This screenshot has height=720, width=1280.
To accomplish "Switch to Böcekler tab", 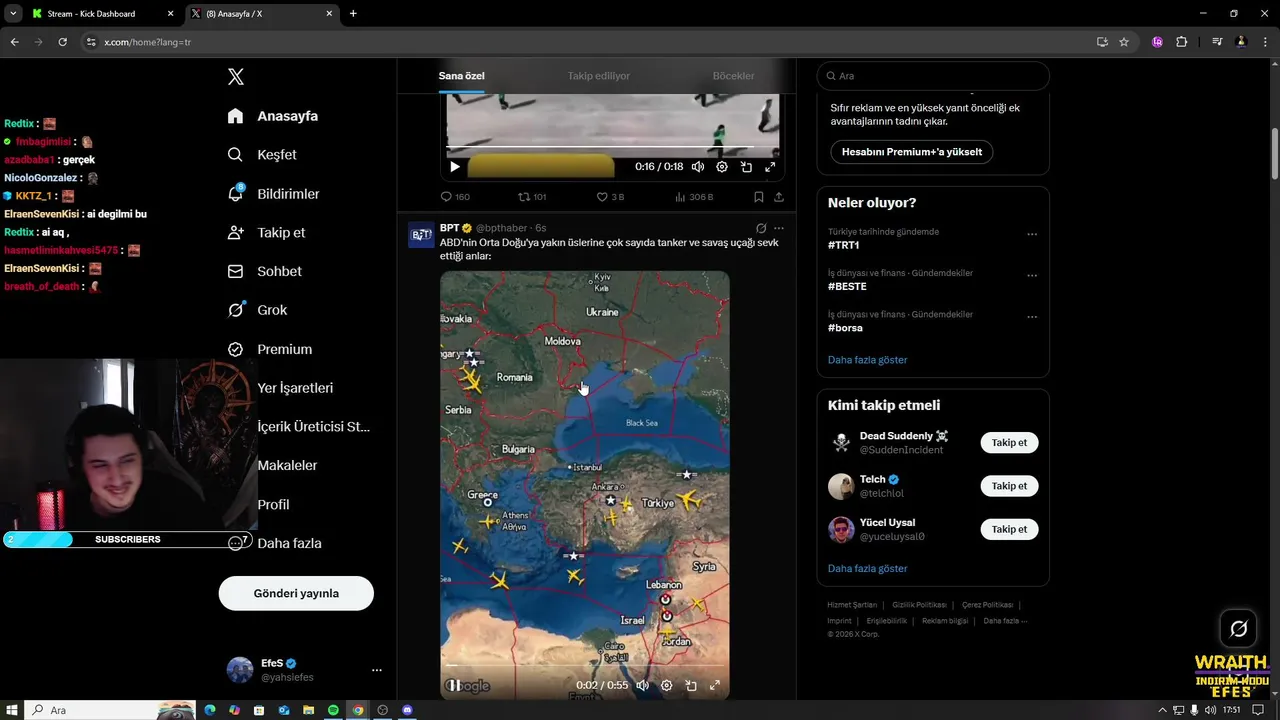I will [x=733, y=76].
